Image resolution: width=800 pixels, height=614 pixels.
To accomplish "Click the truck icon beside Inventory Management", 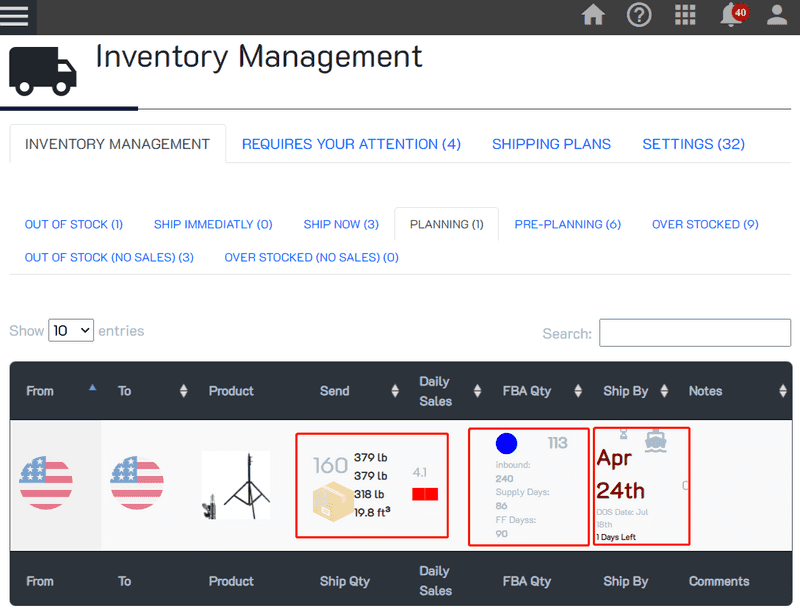I will pos(41,72).
